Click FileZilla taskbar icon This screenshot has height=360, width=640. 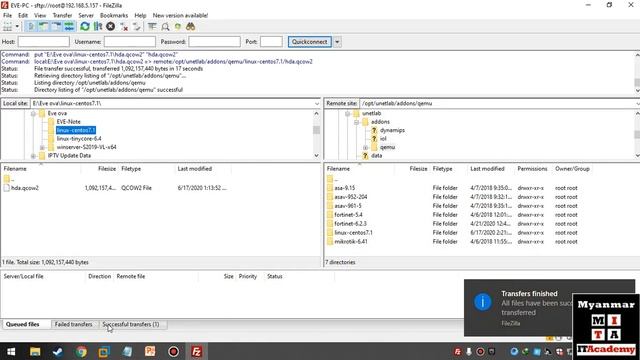point(197,351)
